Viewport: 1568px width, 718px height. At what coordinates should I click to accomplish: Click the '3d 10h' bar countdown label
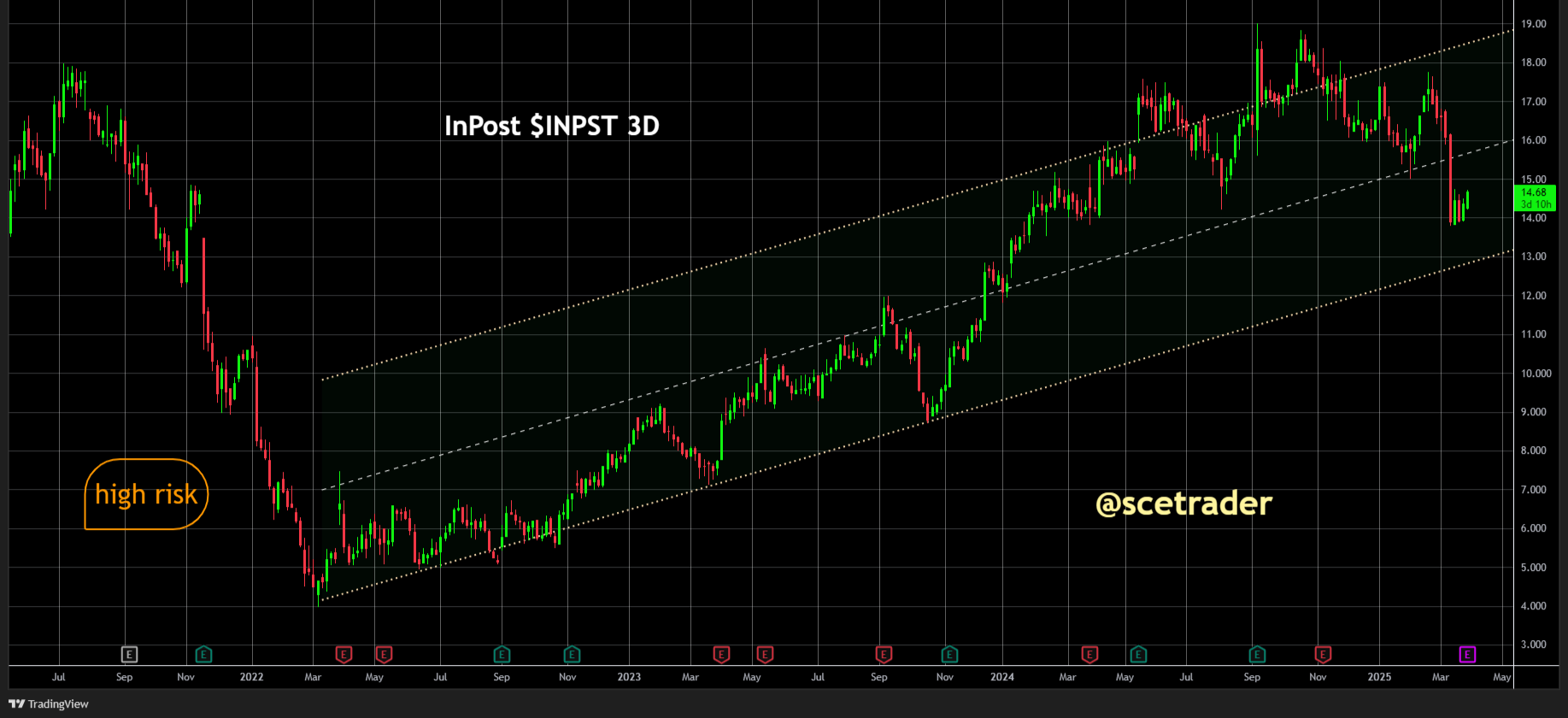[1536, 204]
